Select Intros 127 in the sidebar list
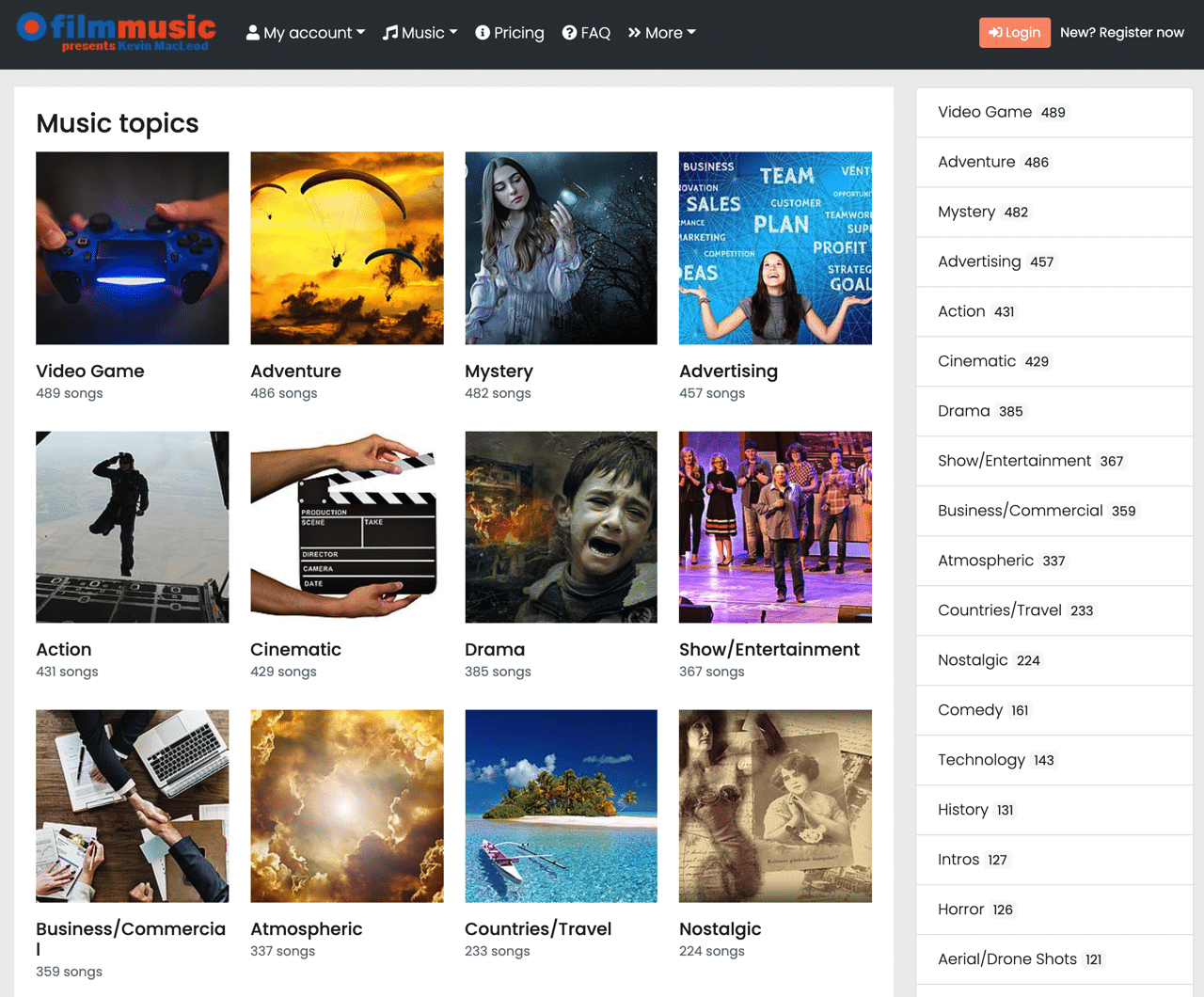 click(x=1054, y=860)
